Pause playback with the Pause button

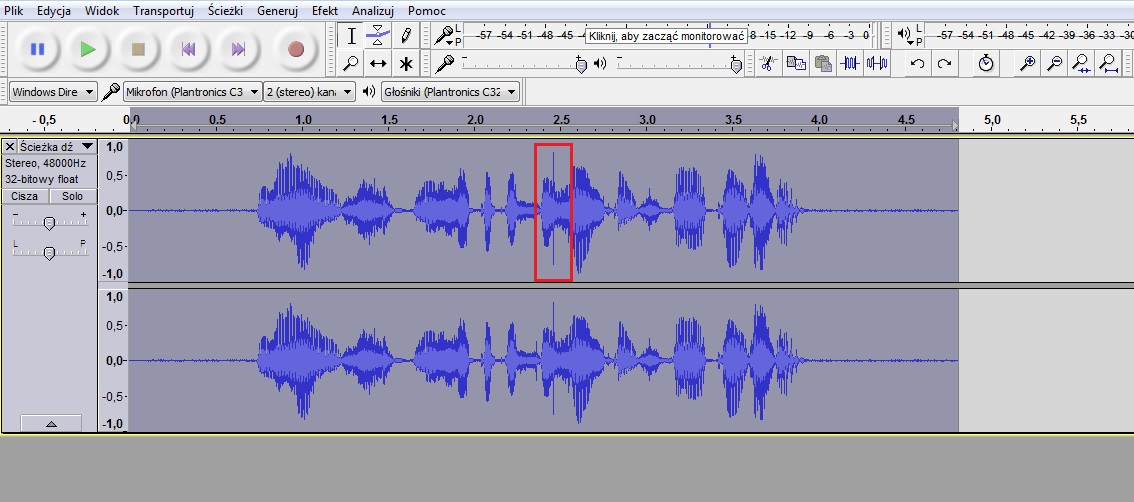37,49
